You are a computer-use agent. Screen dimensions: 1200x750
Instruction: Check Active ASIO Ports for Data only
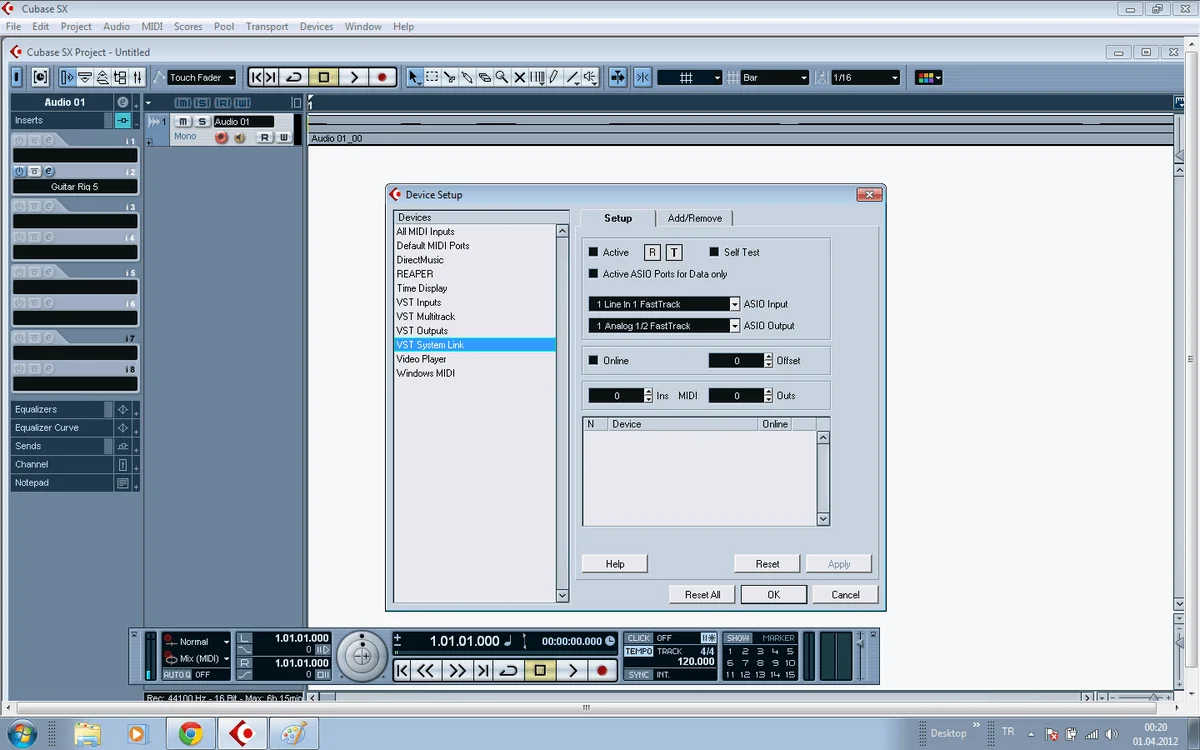coord(593,274)
